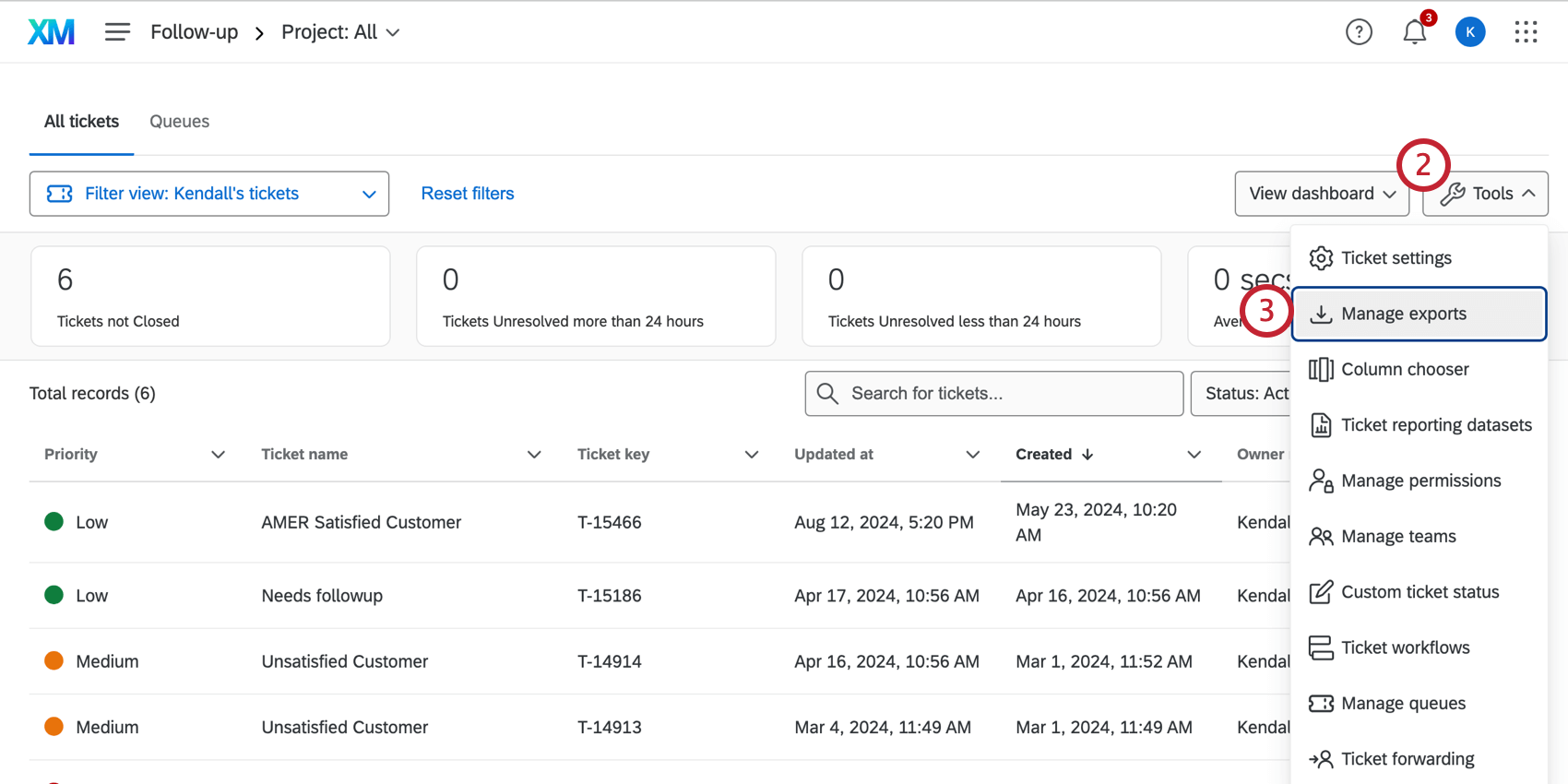This screenshot has width=1568, height=784.
Task: Choose Manage permissions menu item
Action: point(1420,481)
